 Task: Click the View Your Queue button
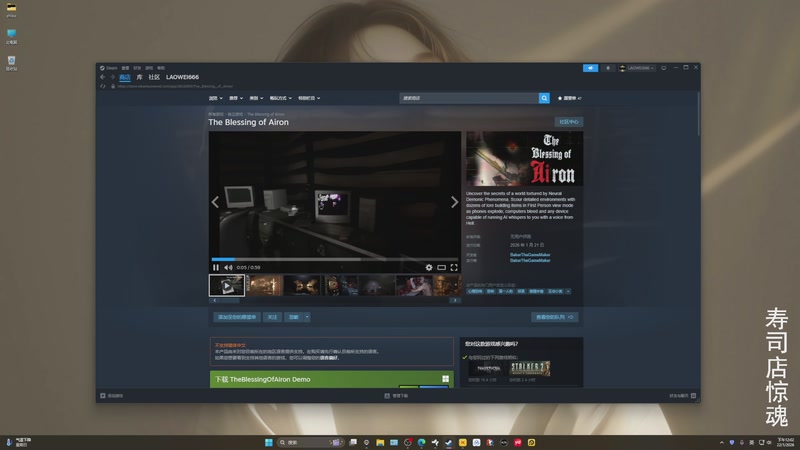(555, 317)
